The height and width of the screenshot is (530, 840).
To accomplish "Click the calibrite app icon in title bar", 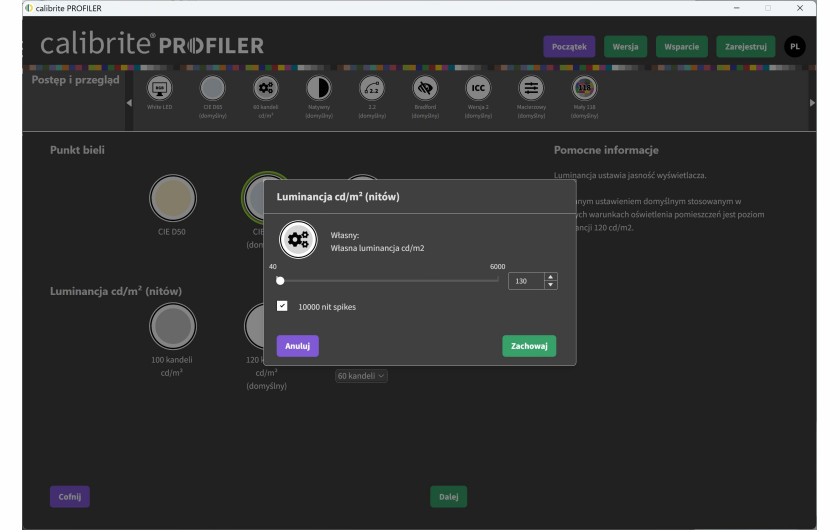I will 29,8.
